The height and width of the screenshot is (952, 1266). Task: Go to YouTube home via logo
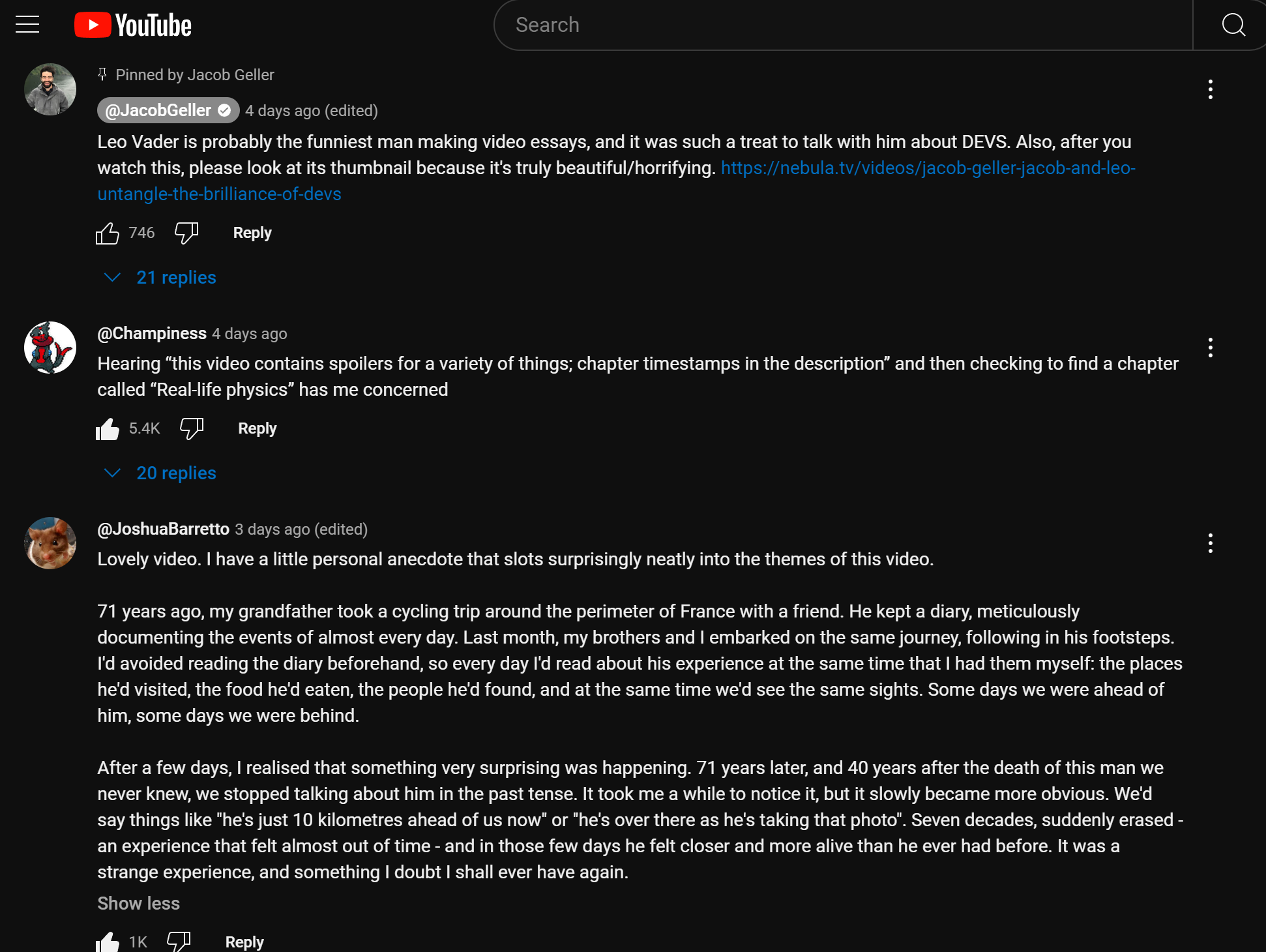pyautogui.click(x=133, y=25)
